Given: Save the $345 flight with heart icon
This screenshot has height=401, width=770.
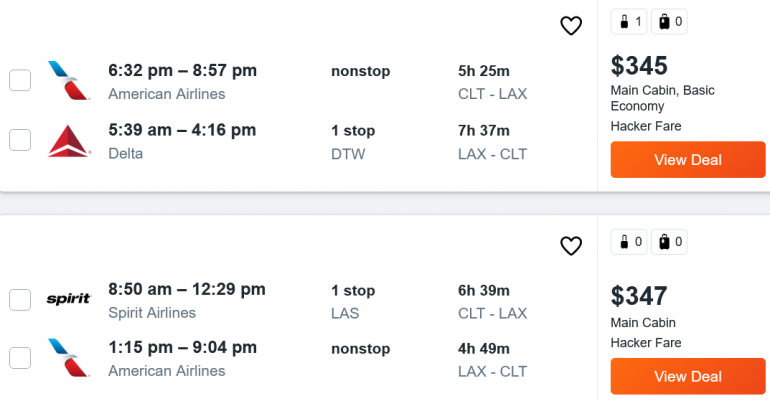Looking at the screenshot, I should tap(571, 26).
